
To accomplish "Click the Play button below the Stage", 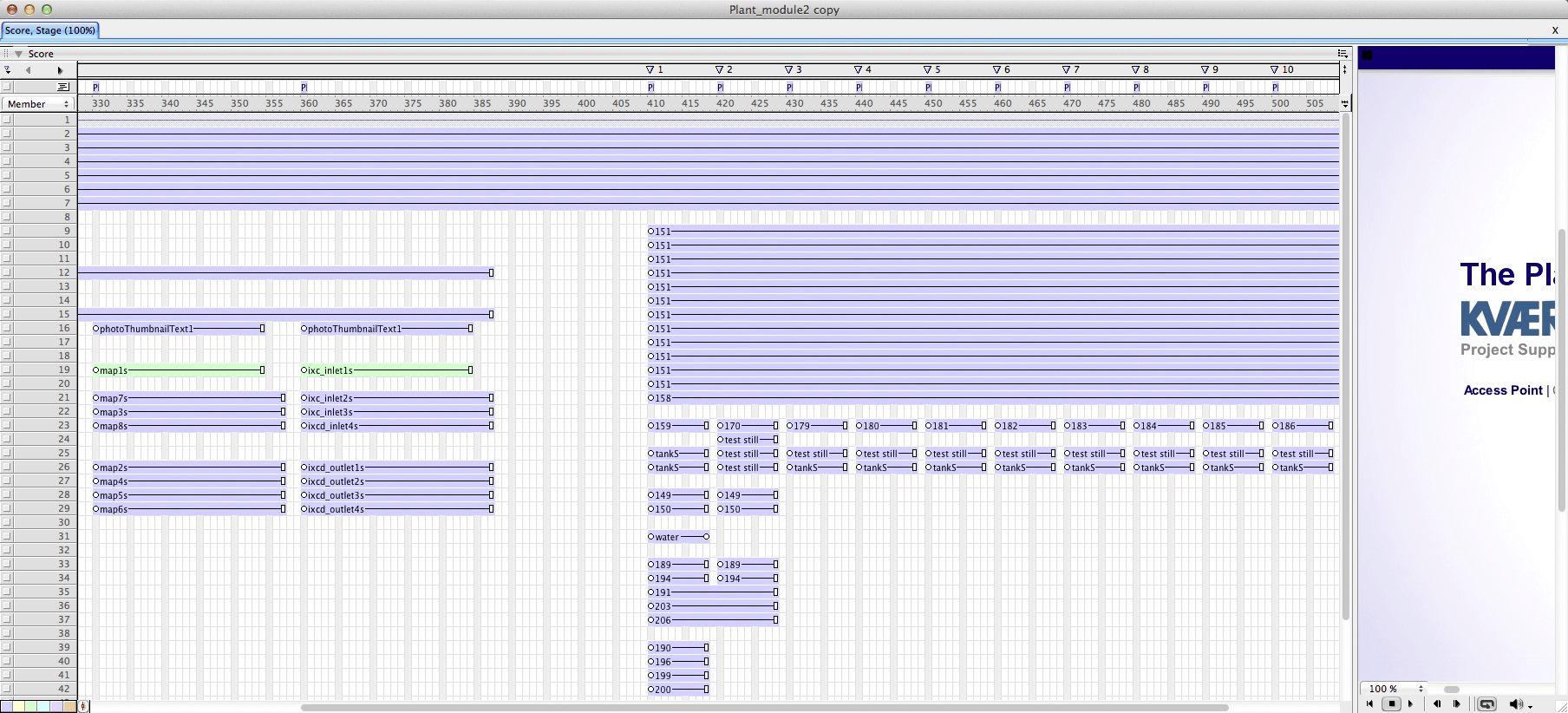I will coord(1410,703).
